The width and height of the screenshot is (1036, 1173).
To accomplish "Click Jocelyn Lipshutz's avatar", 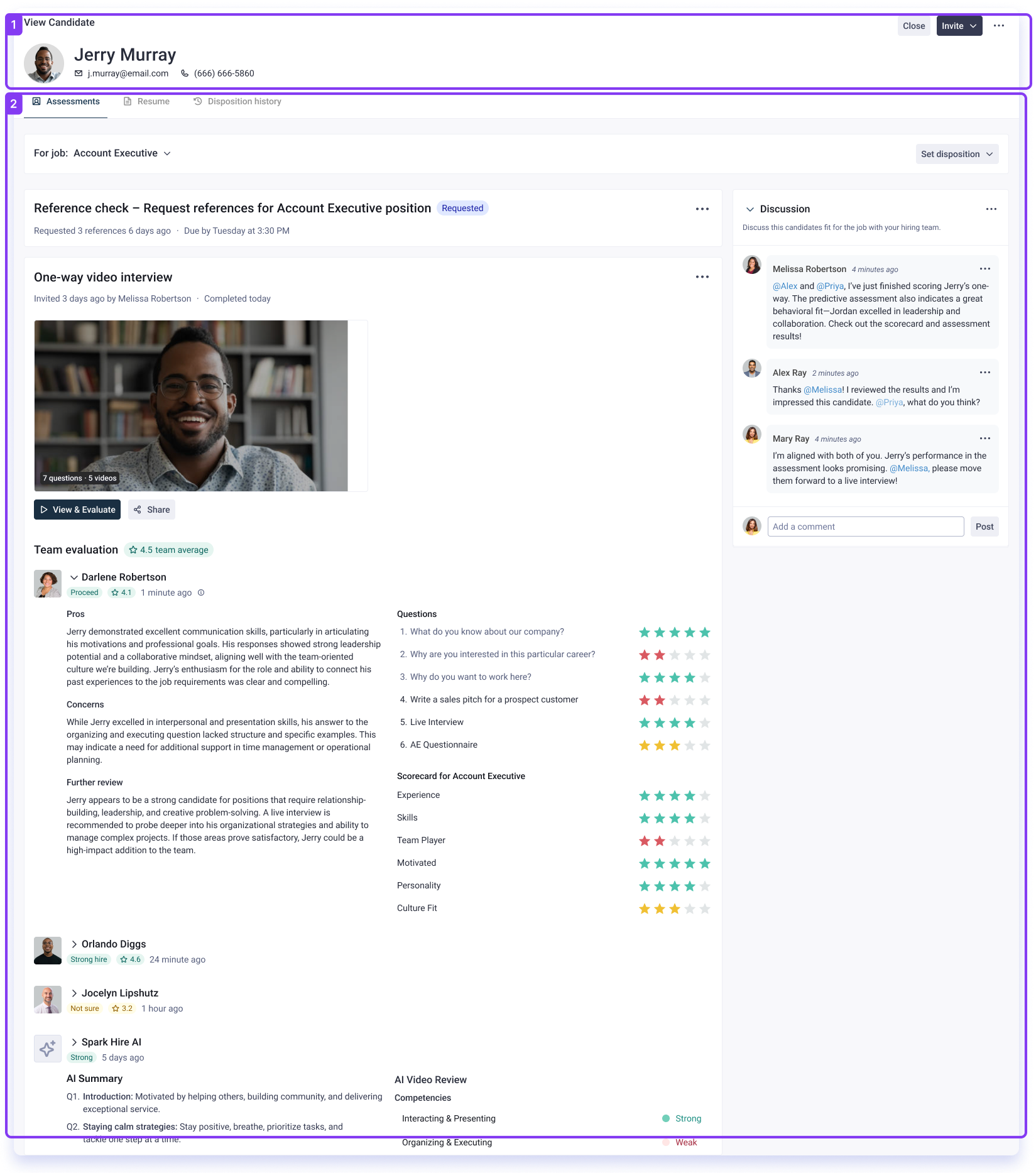I will click(48, 1000).
